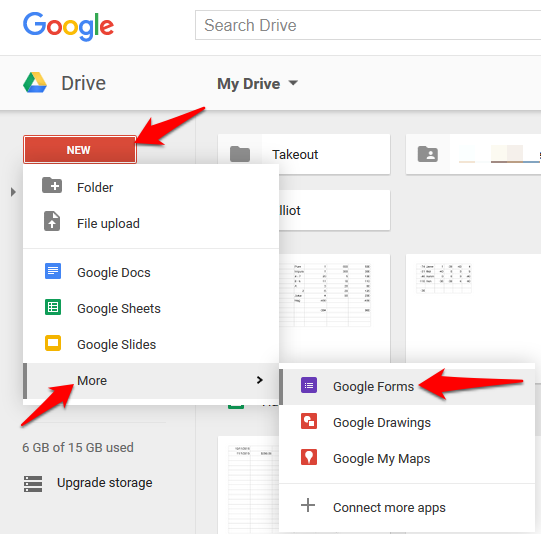Screen dimensions: 541x534
Task: Click the Takeout folder icon
Action: coord(240,154)
